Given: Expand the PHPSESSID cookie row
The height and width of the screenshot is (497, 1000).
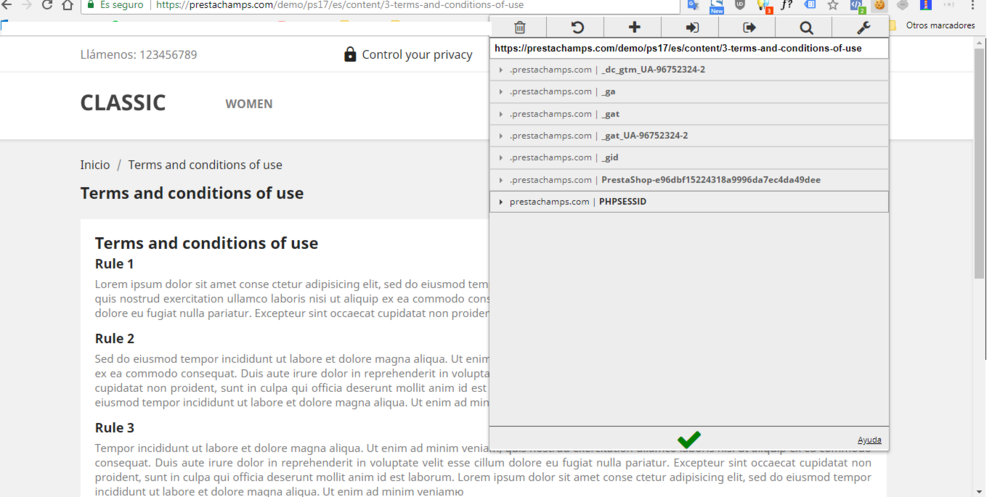Looking at the screenshot, I should click(689, 202).
